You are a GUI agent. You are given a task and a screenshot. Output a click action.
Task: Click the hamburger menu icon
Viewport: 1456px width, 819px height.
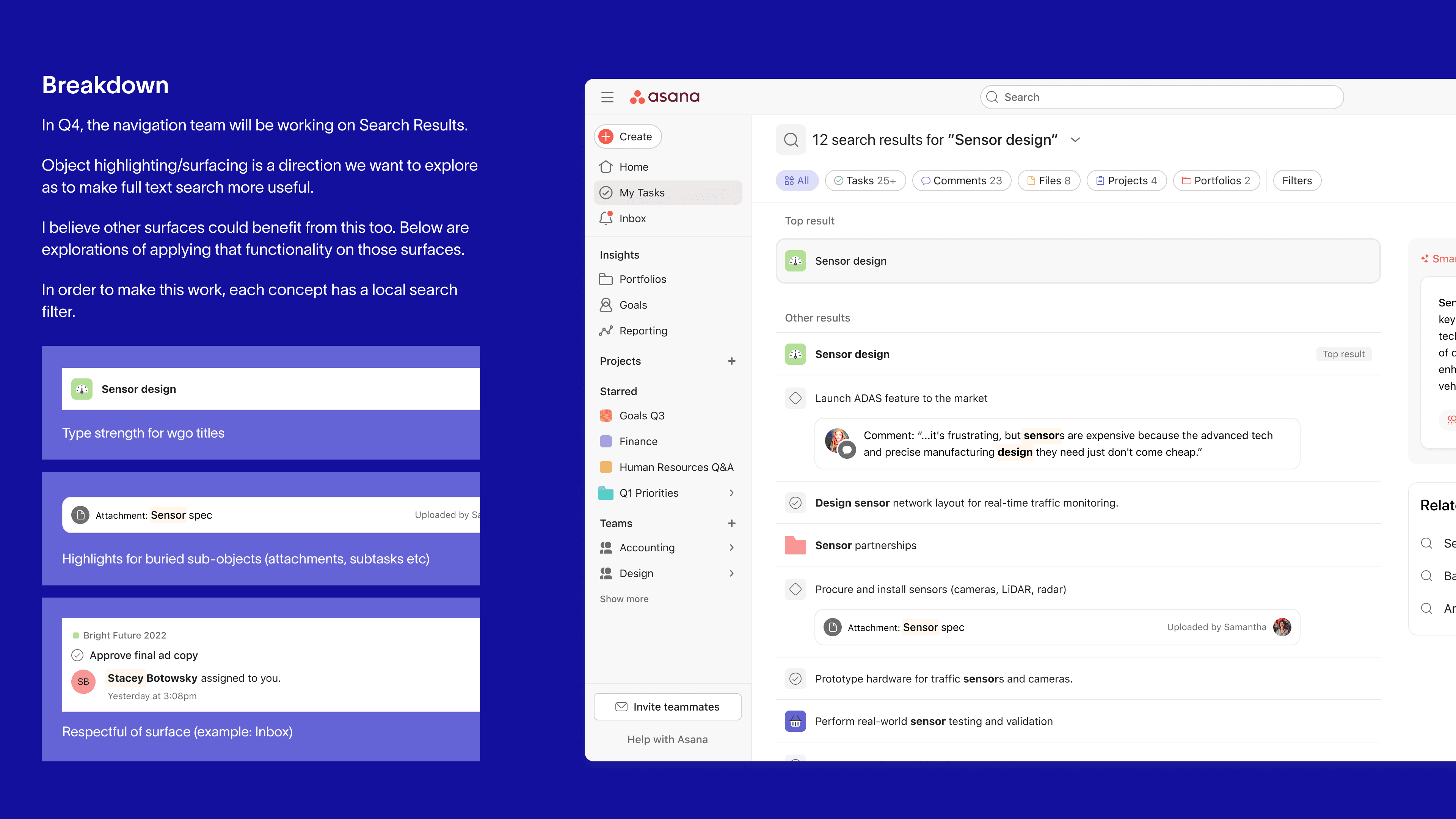tap(607, 97)
